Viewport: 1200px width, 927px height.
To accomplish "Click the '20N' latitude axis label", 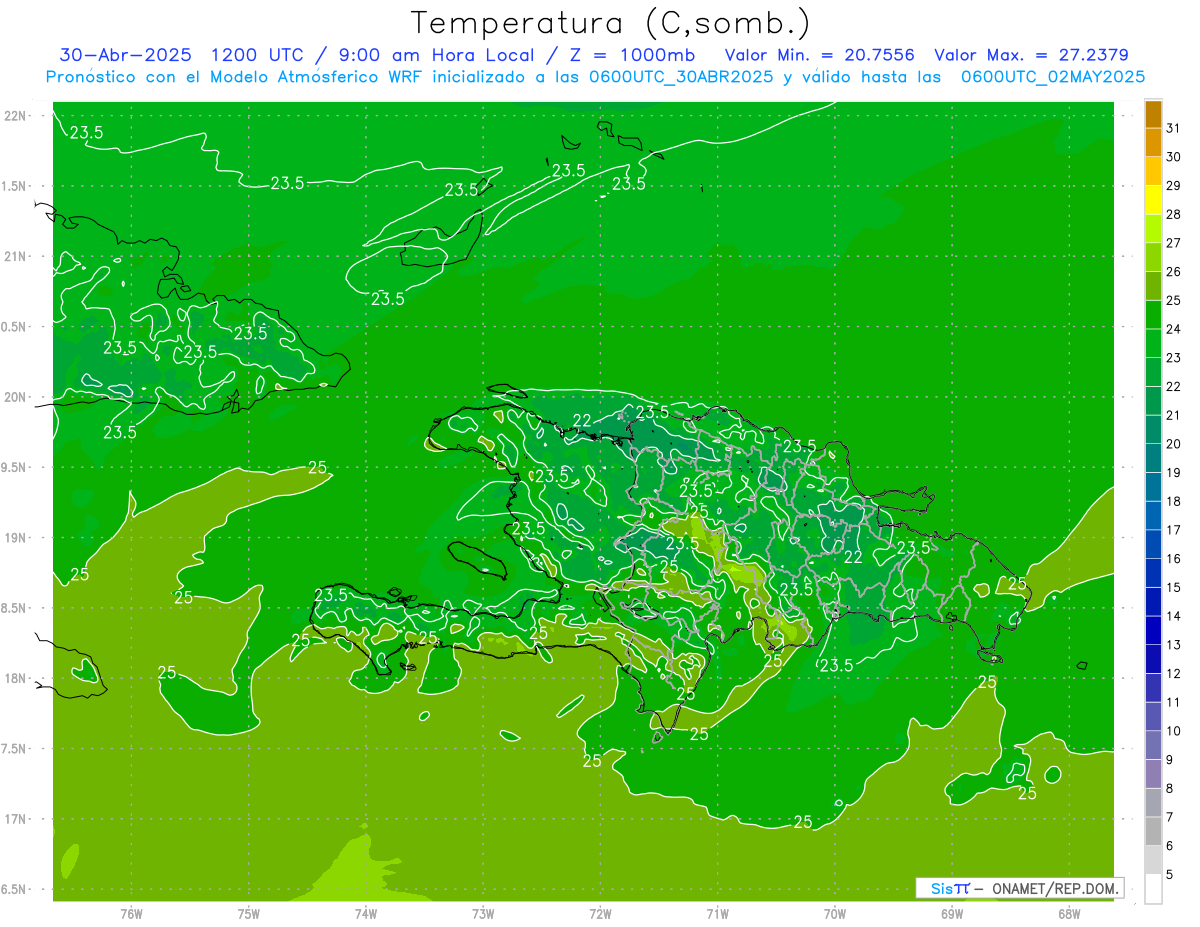I will click(x=17, y=397).
